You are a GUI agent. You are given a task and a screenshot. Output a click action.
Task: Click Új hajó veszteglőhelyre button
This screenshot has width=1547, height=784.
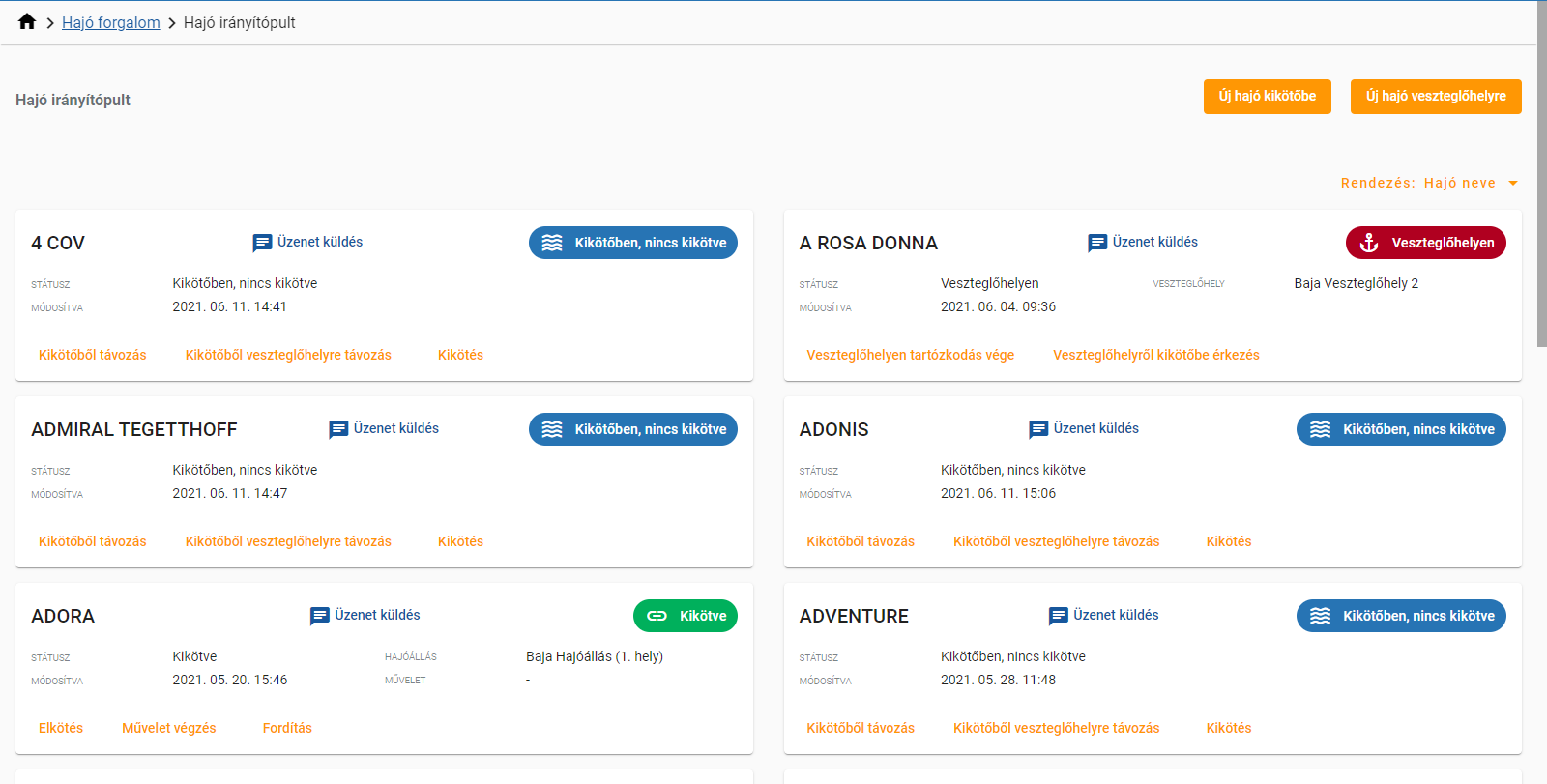(1435, 97)
